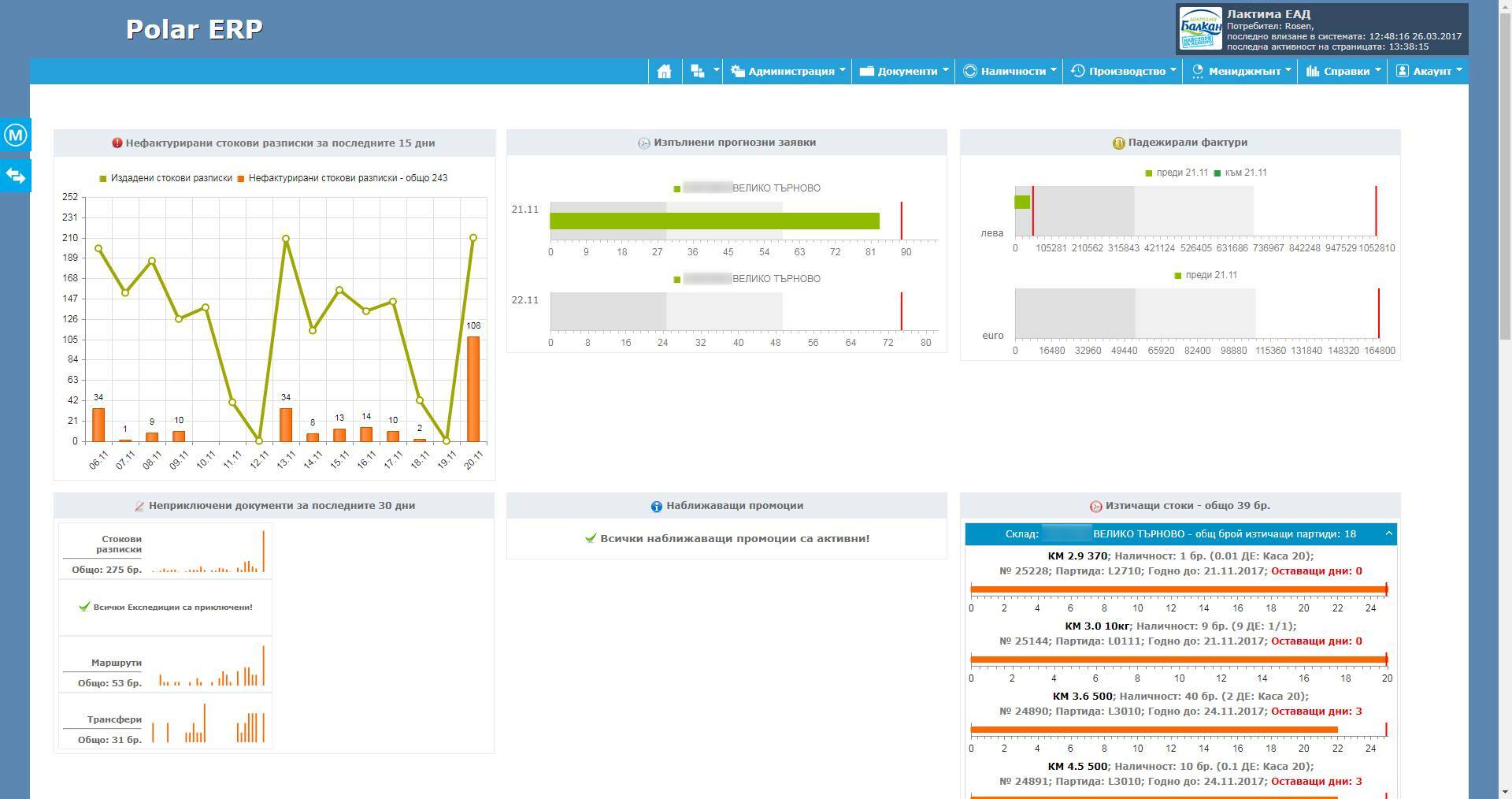Click the yellow warning icon beside Падежирали фактури
Image resolution: width=1512 pixels, height=799 pixels.
(1117, 143)
